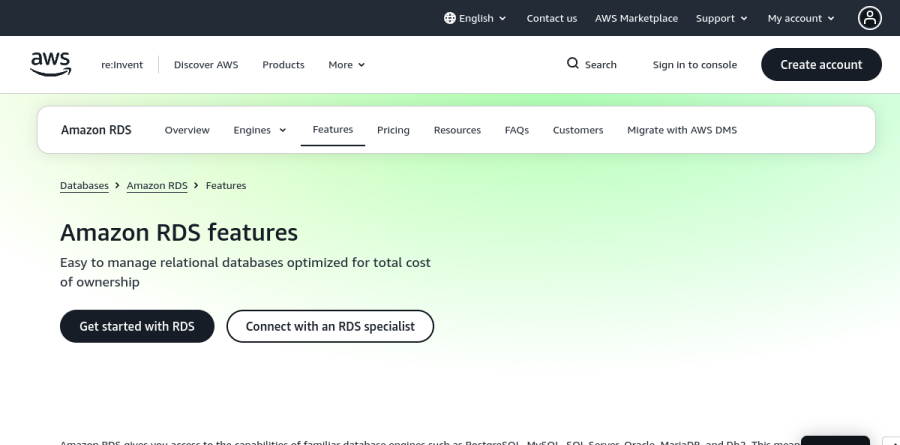The height and width of the screenshot is (445, 900).
Task: Click the search magnifier icon
Action: point(572,64)
